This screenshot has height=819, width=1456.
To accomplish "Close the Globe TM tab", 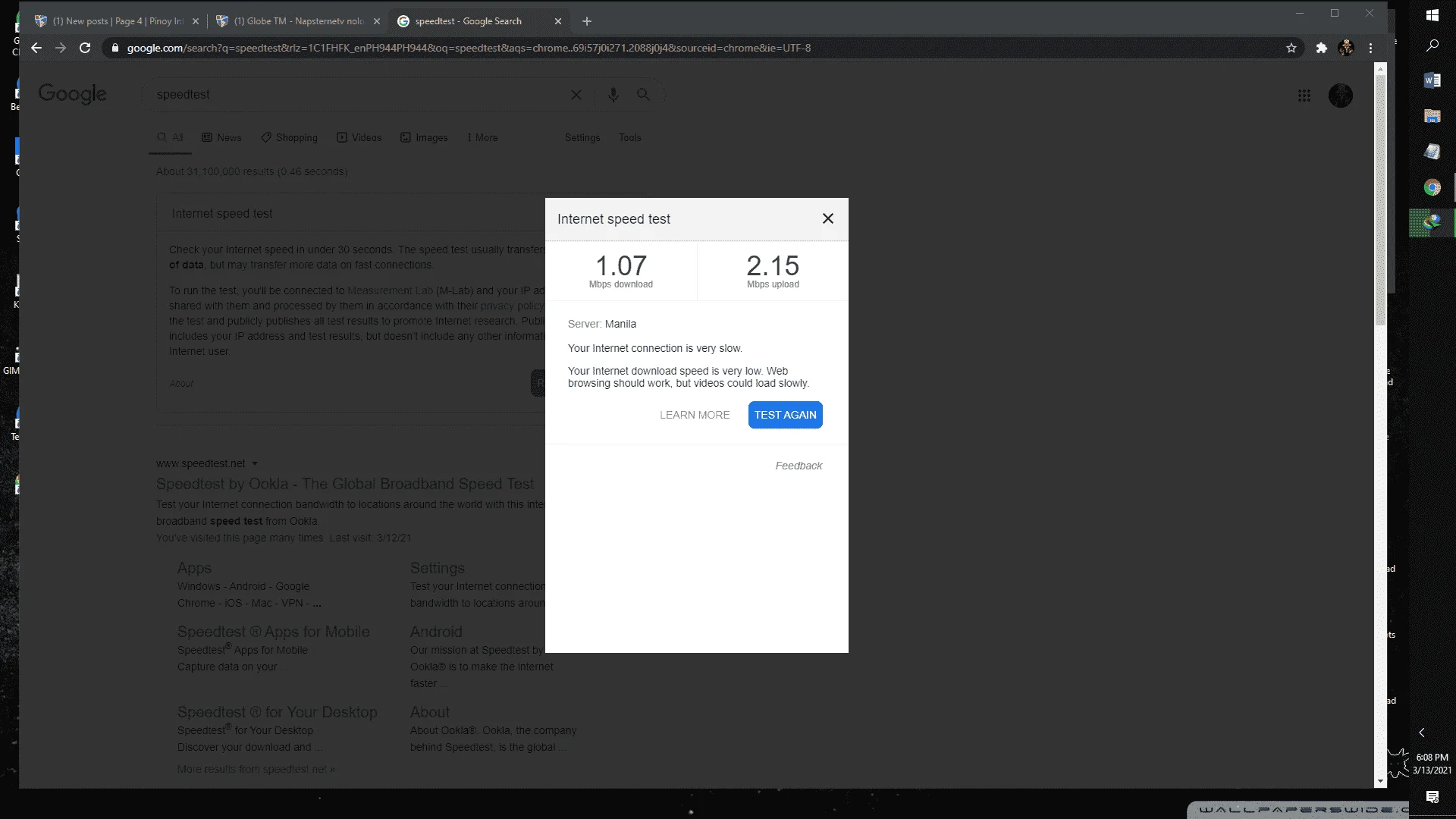I will tap(377, 21).
